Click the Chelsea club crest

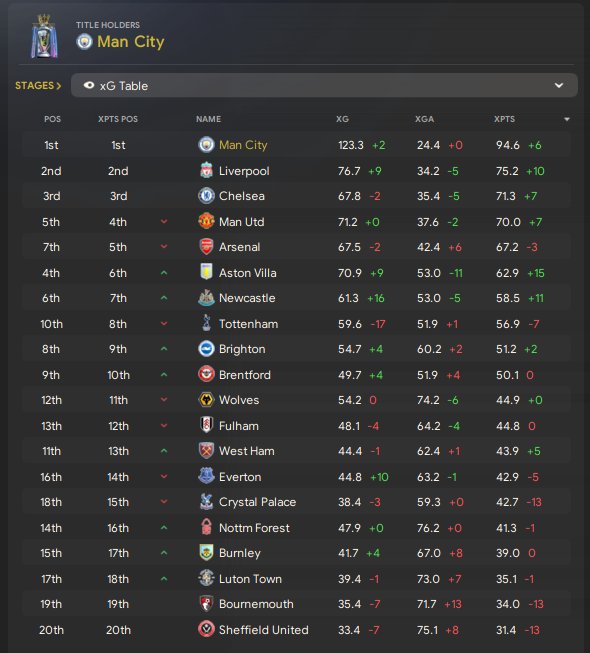tap(206, 196)
